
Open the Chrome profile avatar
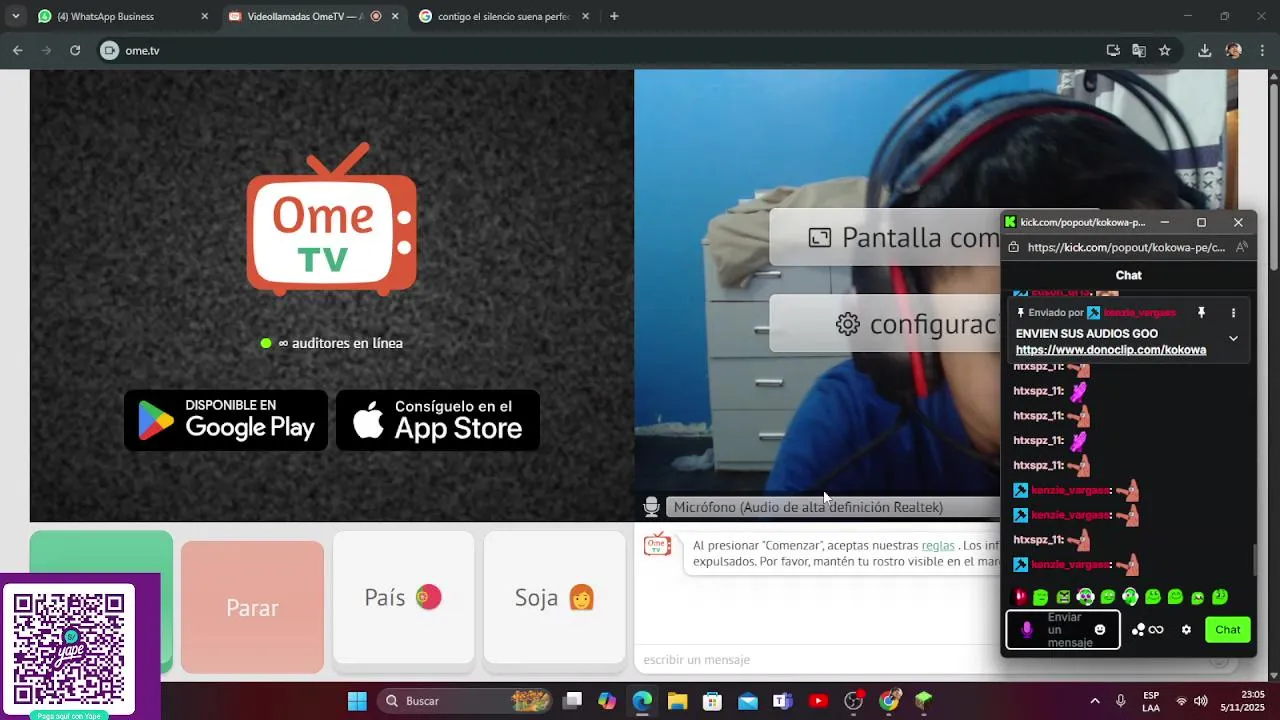click(1234, 50)
